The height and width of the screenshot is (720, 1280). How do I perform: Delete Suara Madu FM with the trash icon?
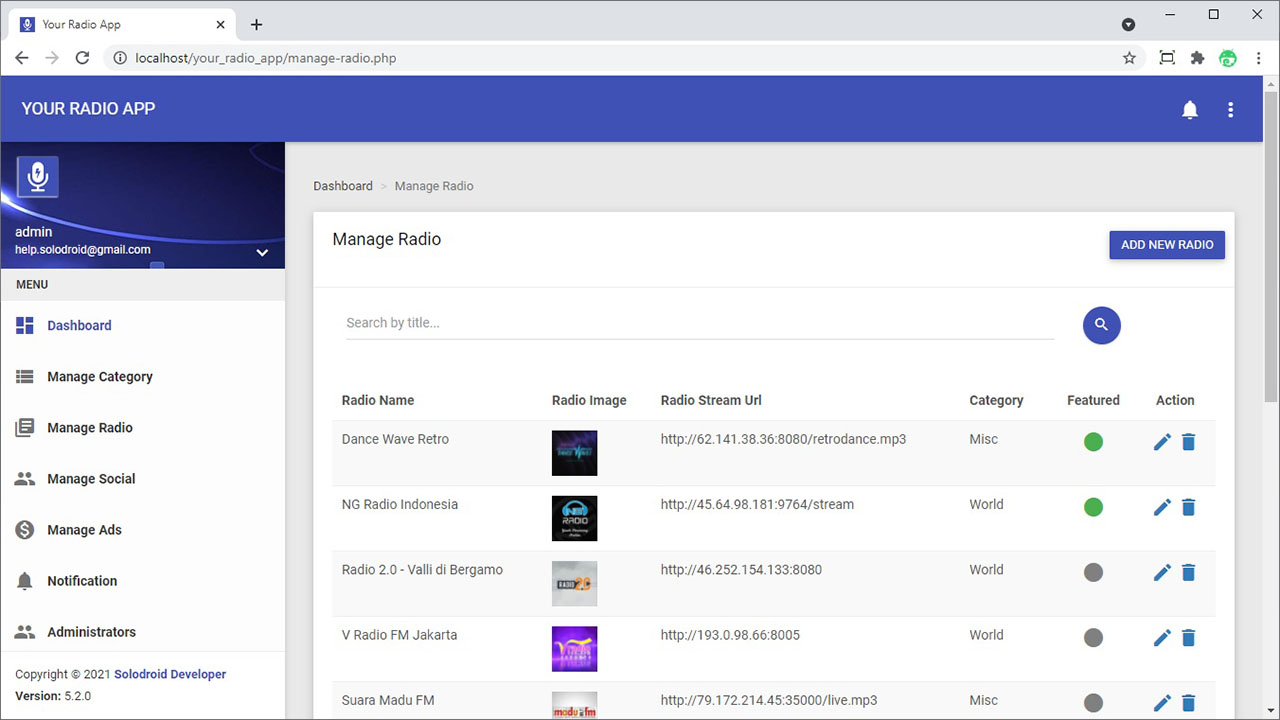tap(1188, 703)
